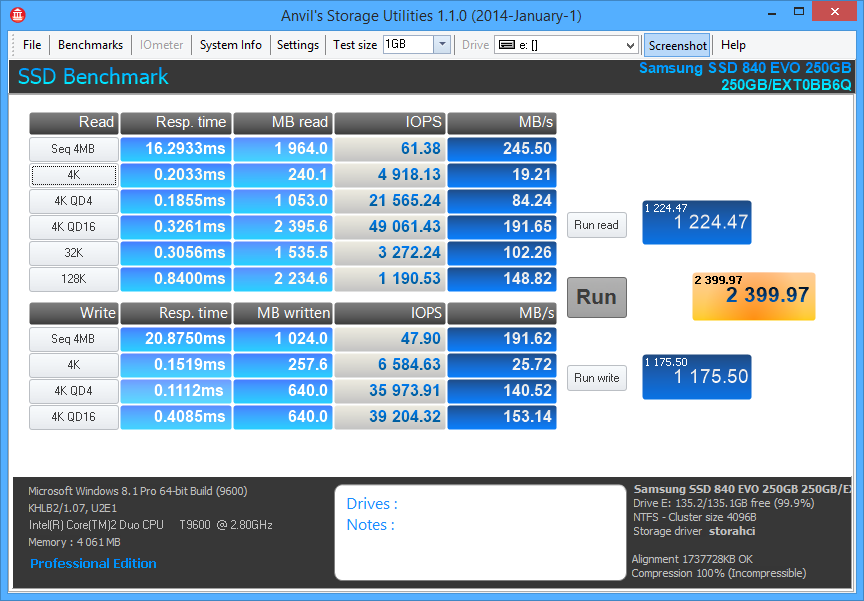Click the Write column header
Screen dimensions: 864x601
[x=74, y=313]
